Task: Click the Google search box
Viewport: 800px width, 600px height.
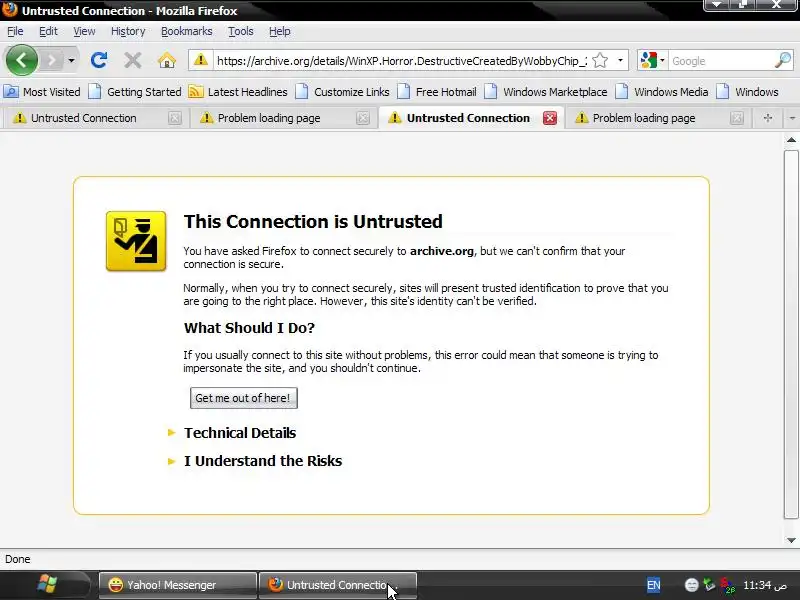Action: [720, 61]
